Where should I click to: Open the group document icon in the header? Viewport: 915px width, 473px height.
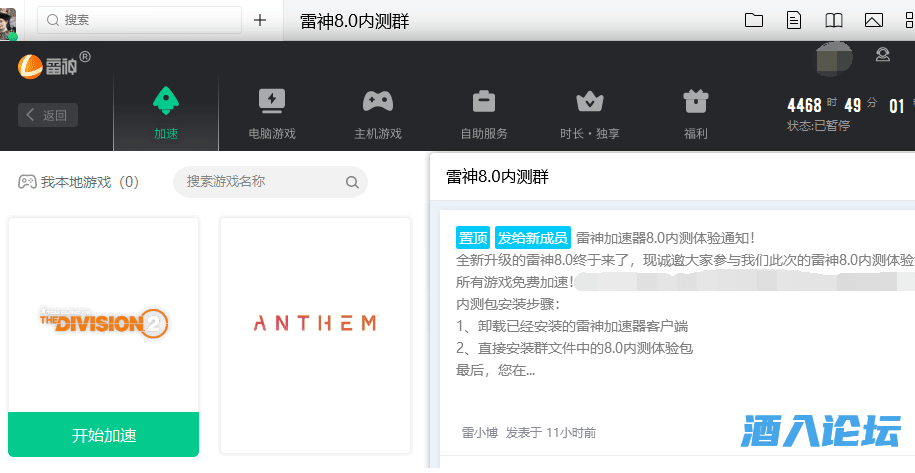pos(794,21)
